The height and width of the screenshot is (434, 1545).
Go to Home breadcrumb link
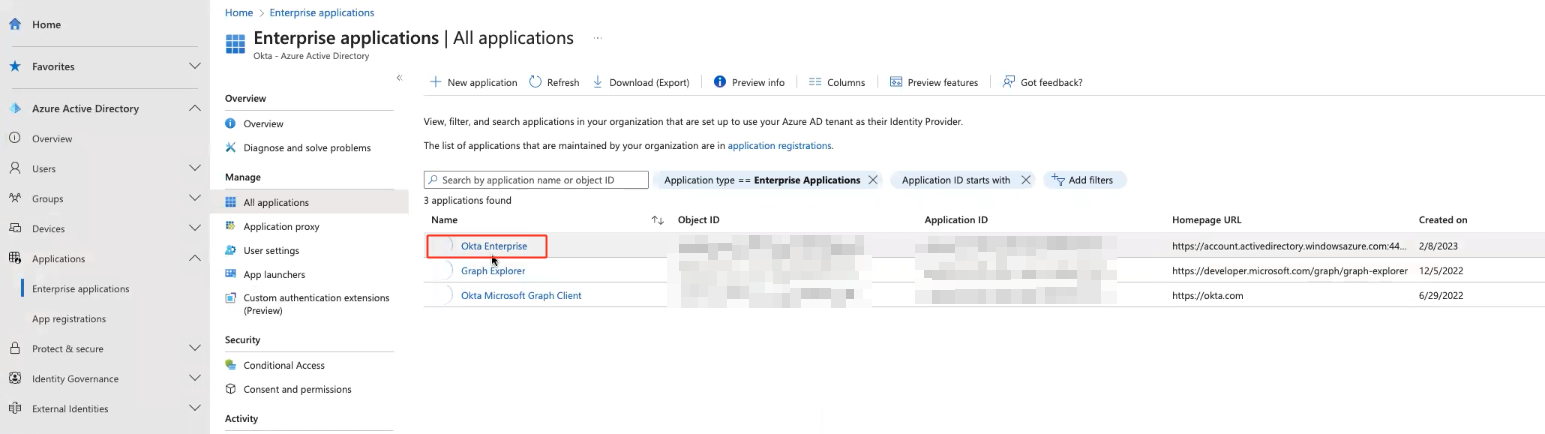click(239, 13)
